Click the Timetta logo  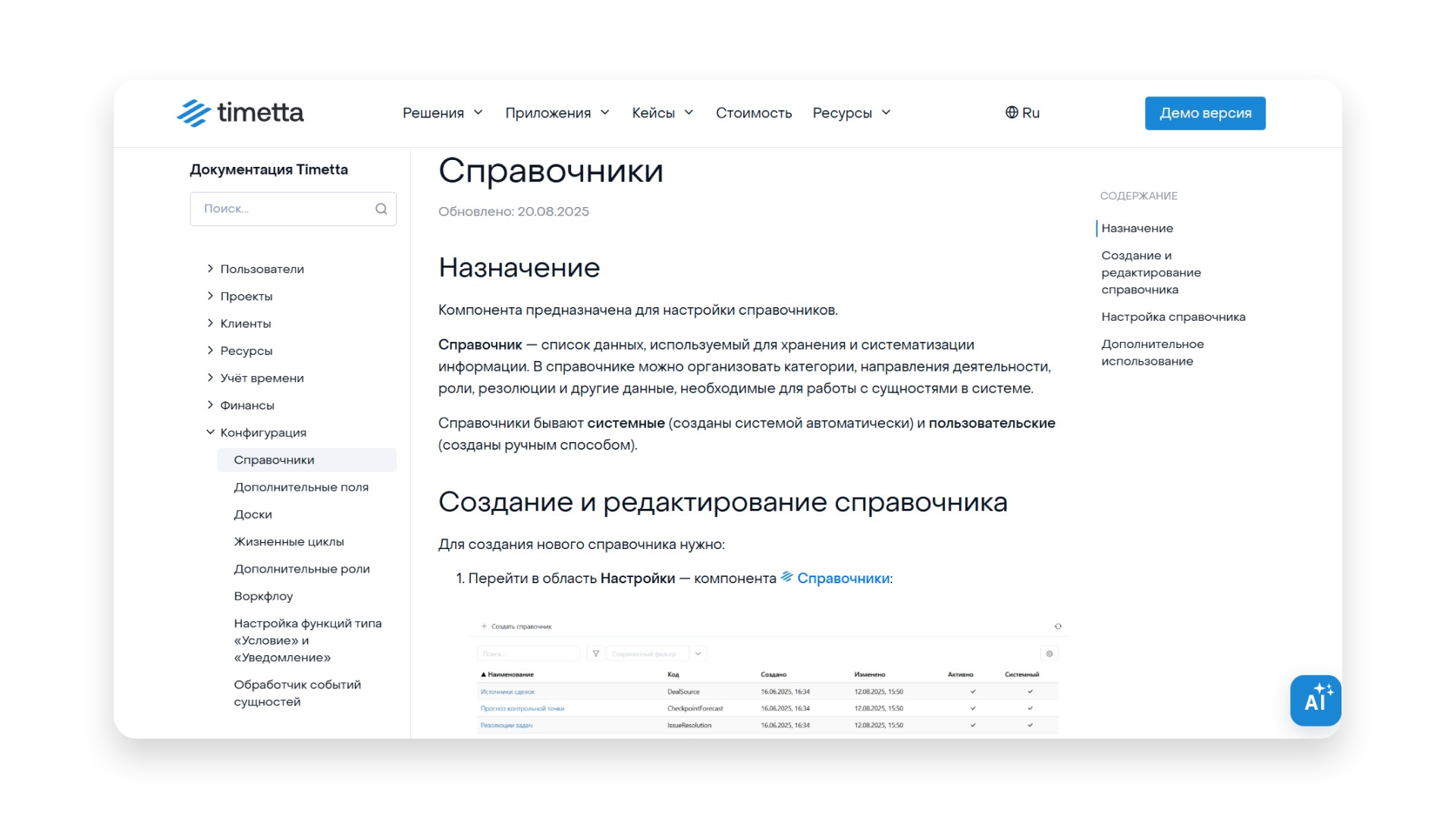[240, 112]
